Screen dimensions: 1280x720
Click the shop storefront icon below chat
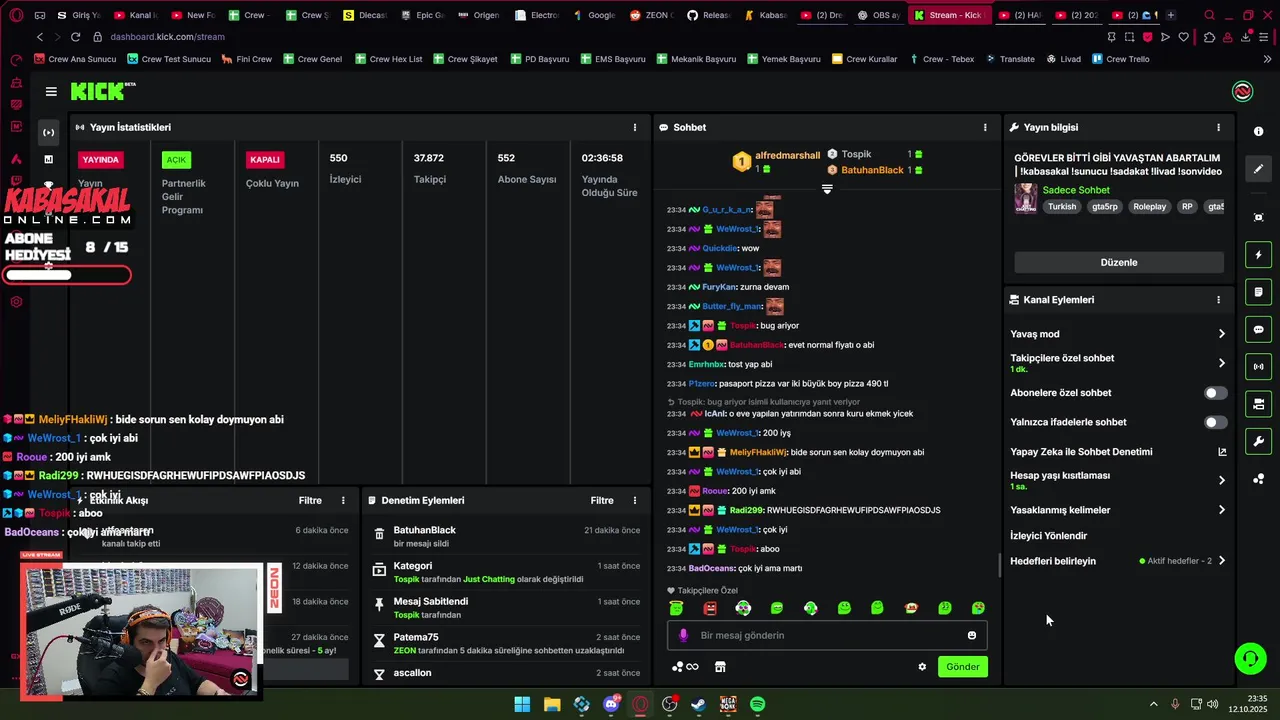pyautogui.click(x=720, y=667)
